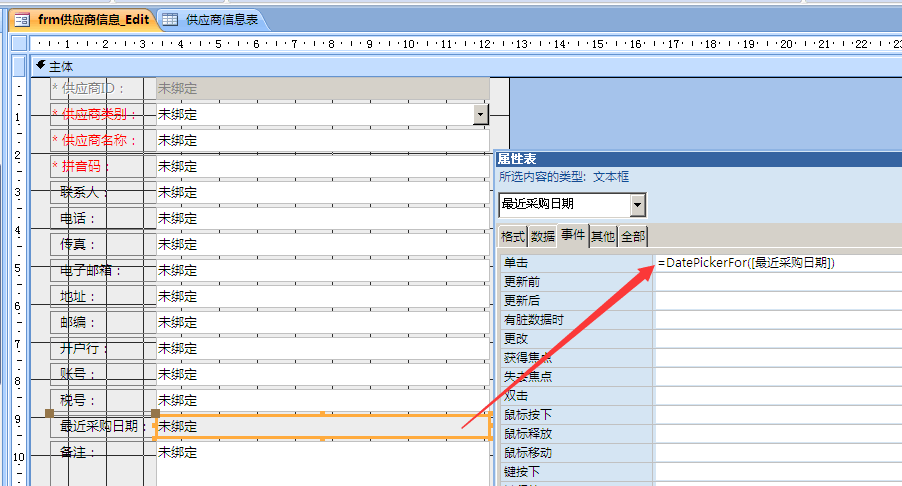Click the table icon on 供应商信息表 tab

[x=171, y=19]
